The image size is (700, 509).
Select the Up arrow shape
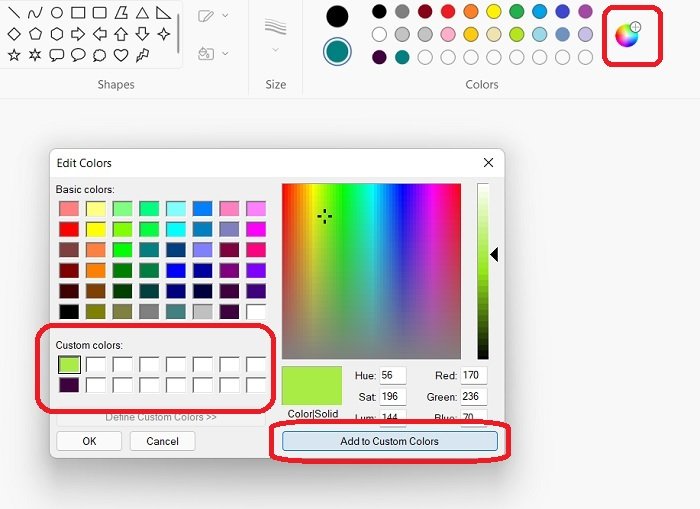(121, 34)
